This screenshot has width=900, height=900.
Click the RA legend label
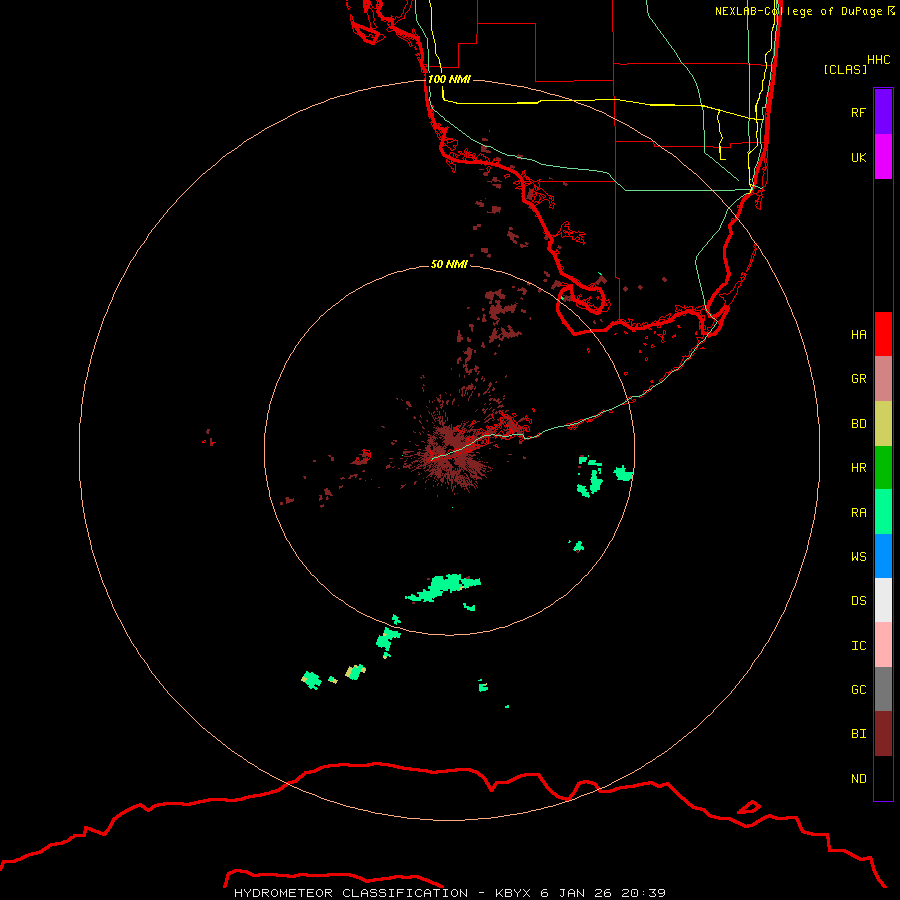(x=859, y=513)
